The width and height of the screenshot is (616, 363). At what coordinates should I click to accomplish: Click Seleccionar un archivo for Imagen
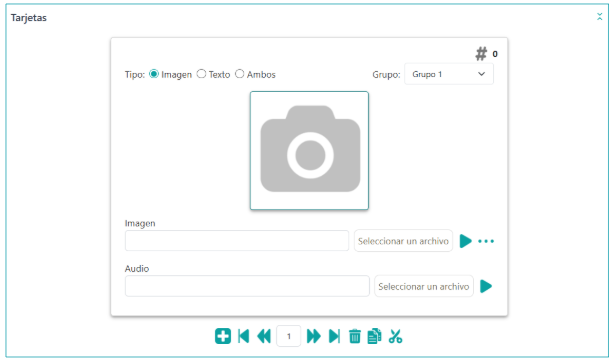(403, 241)
